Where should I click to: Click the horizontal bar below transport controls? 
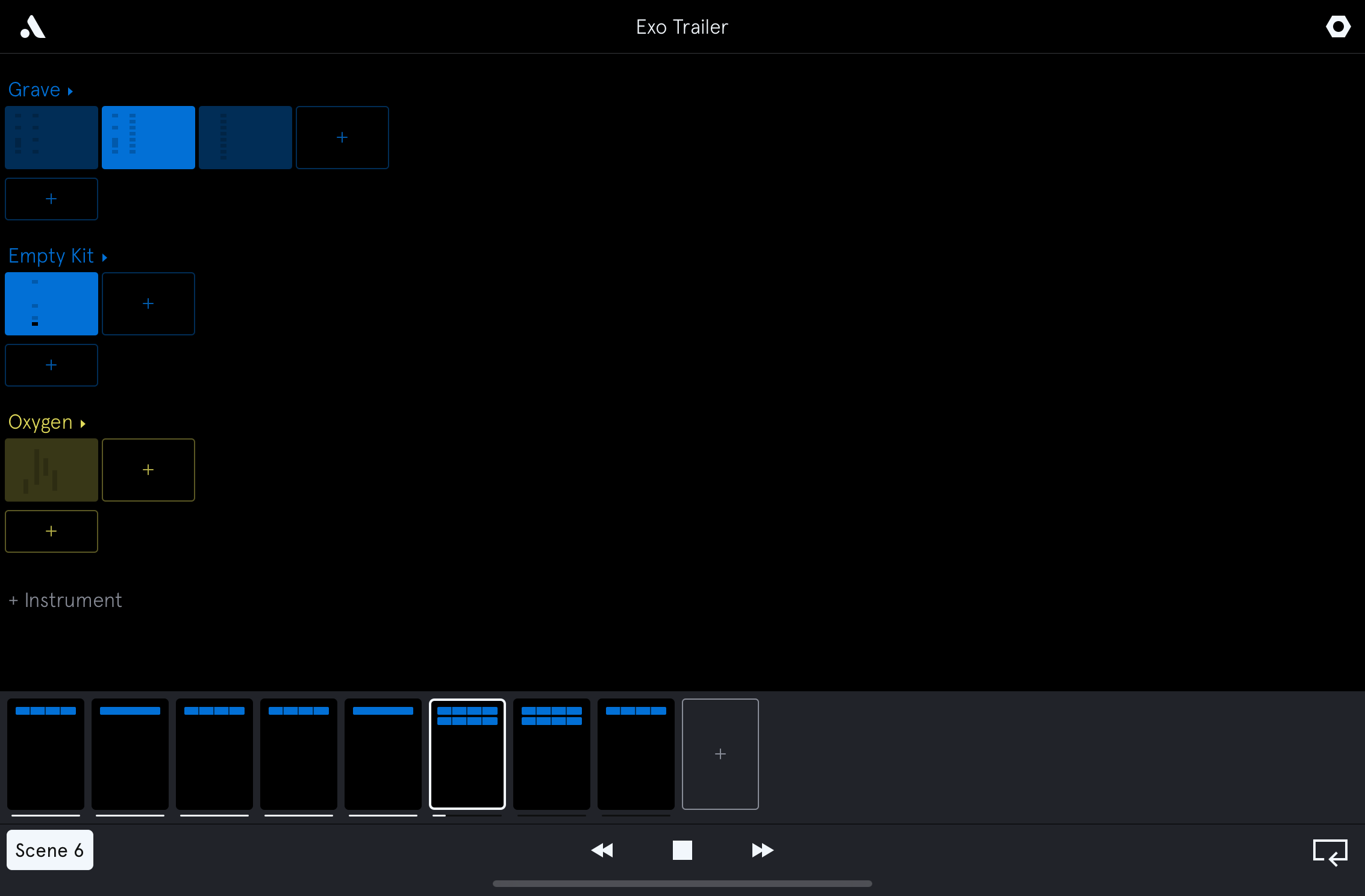682,883
